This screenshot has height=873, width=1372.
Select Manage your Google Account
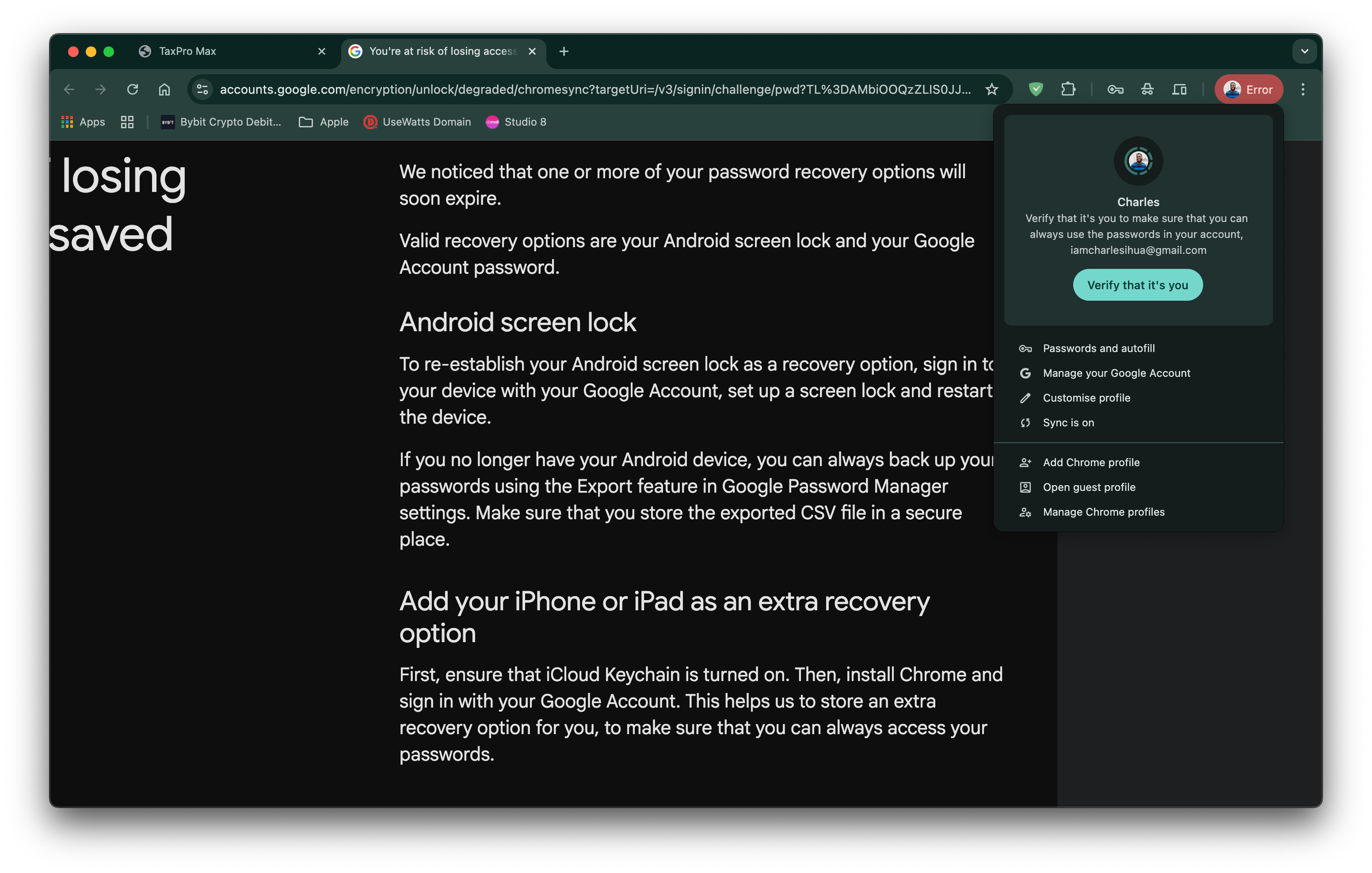pos(1116,373)
